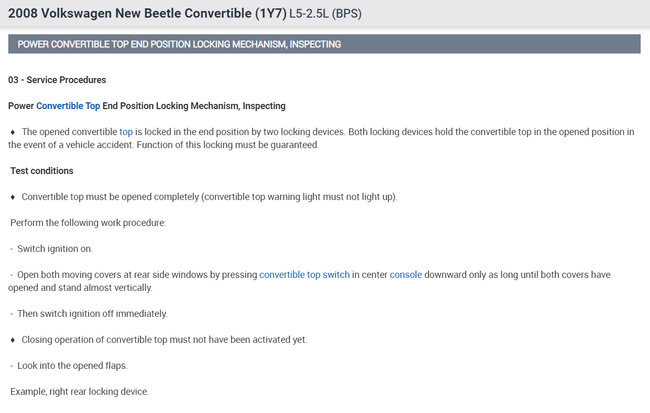This screenshot has height=413, width=650.
Task: Follow the "convertible top switch" link
Action: click(x=304, y=275)
